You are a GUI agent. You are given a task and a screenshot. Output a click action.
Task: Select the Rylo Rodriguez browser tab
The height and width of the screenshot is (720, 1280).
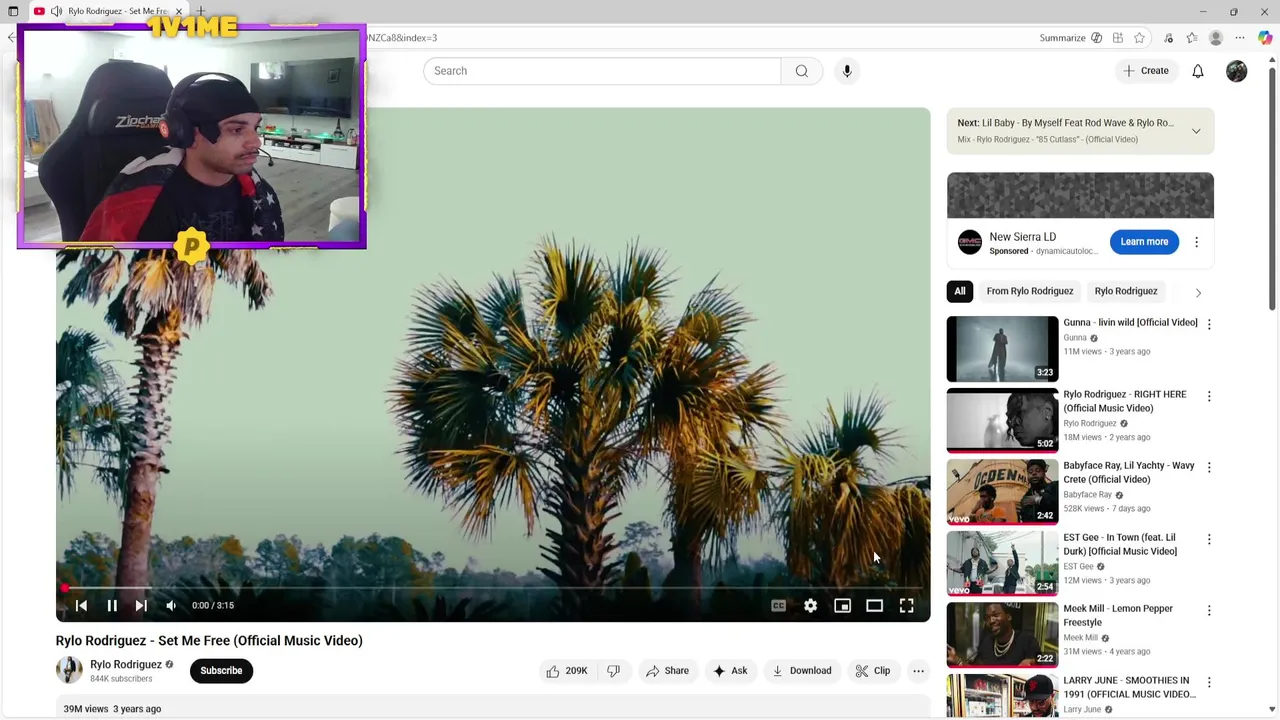[x=108, y=12]
